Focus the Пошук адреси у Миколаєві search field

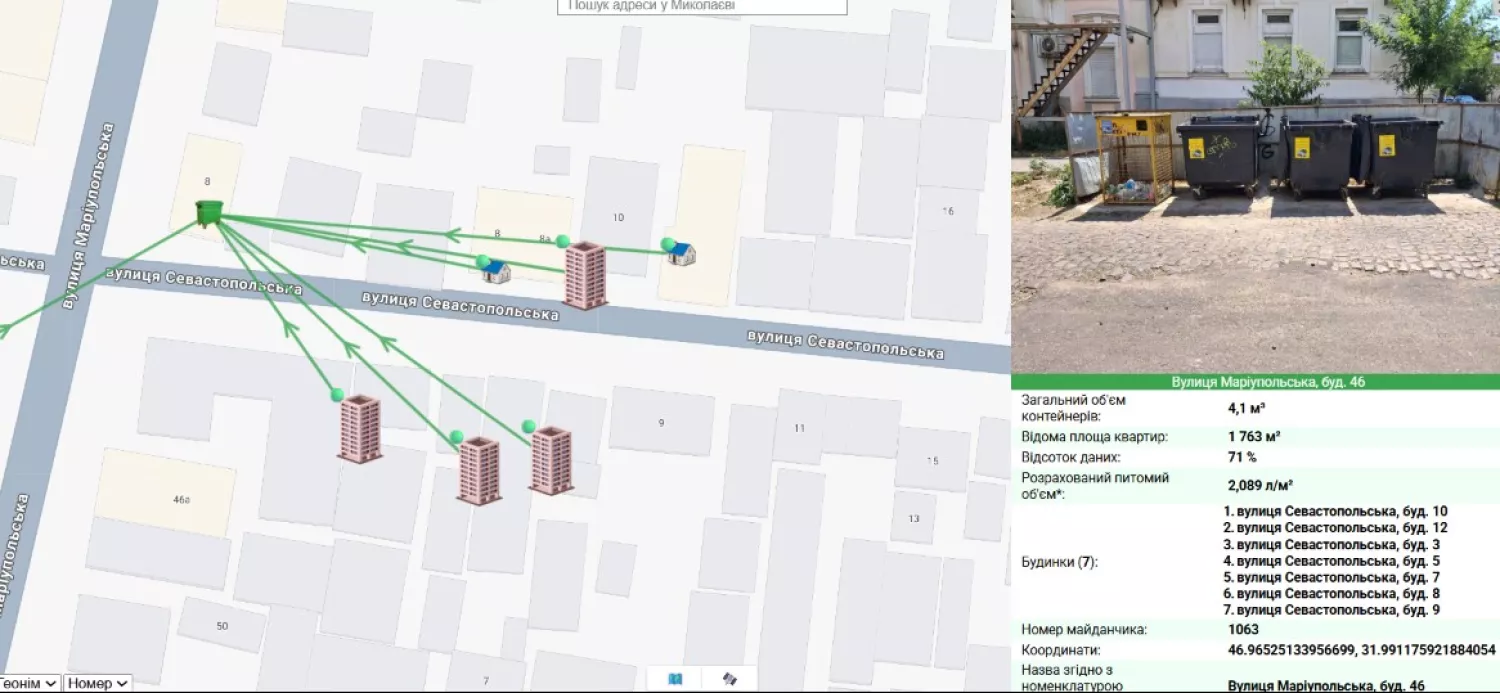[702, 7]
